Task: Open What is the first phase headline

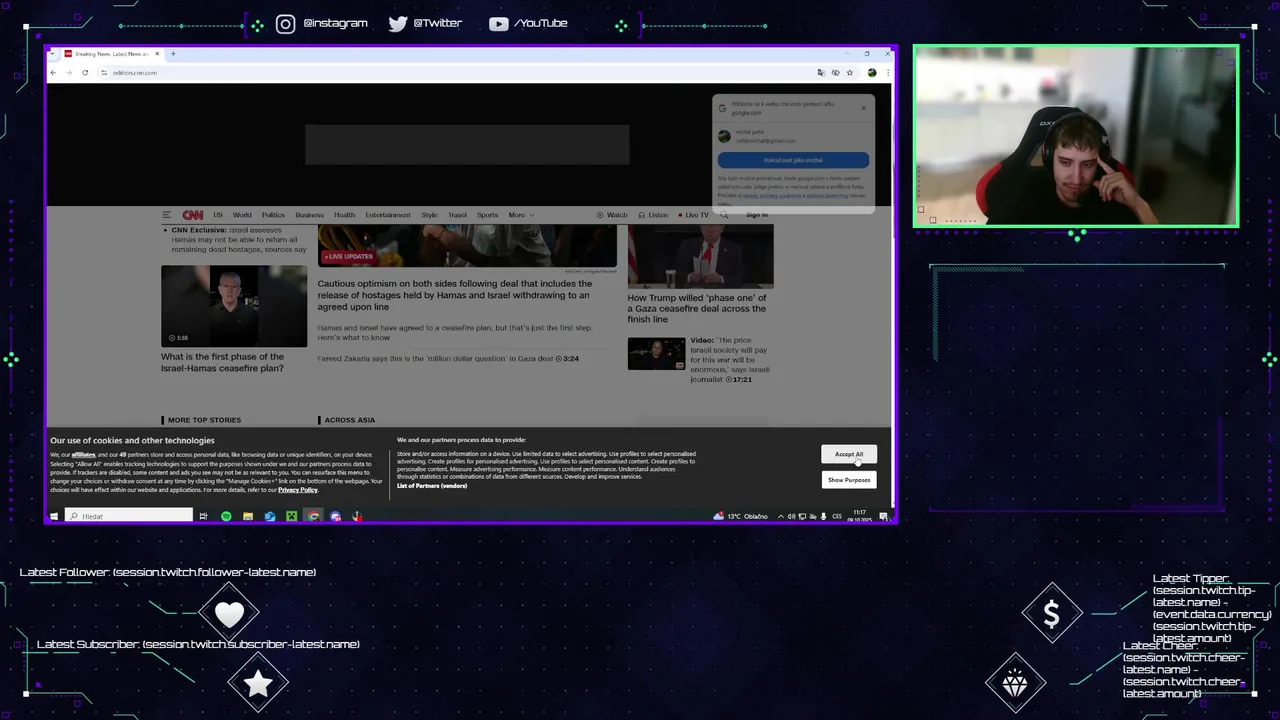Action: tap(222, 362)
